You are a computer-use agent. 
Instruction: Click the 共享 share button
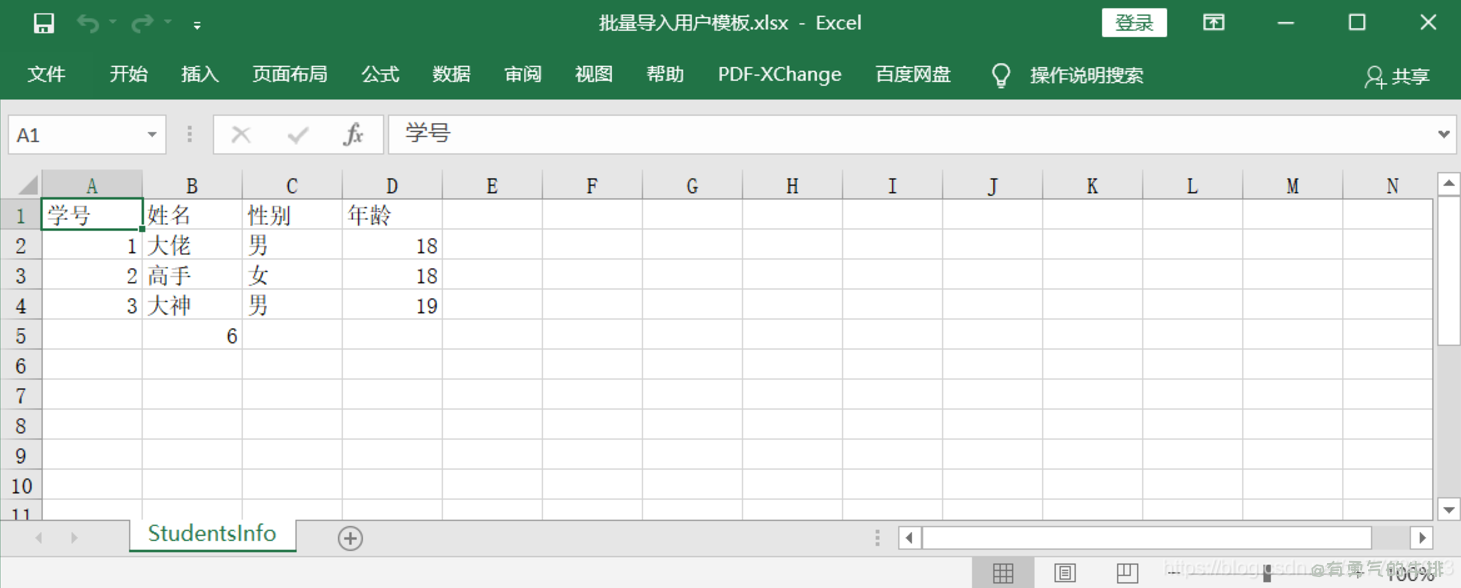pos(1397,76)
